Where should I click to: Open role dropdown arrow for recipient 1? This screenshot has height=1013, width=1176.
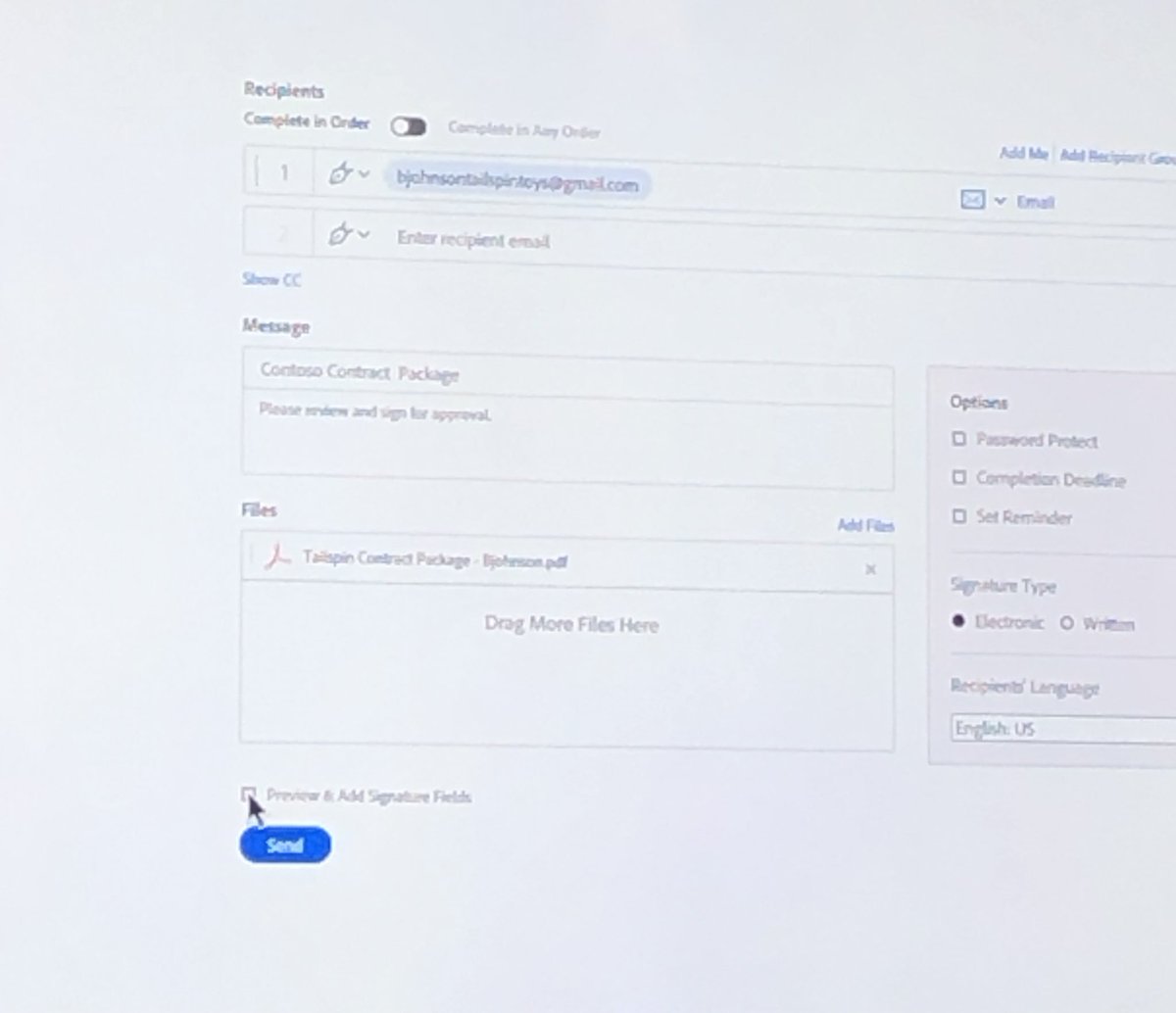364,174
